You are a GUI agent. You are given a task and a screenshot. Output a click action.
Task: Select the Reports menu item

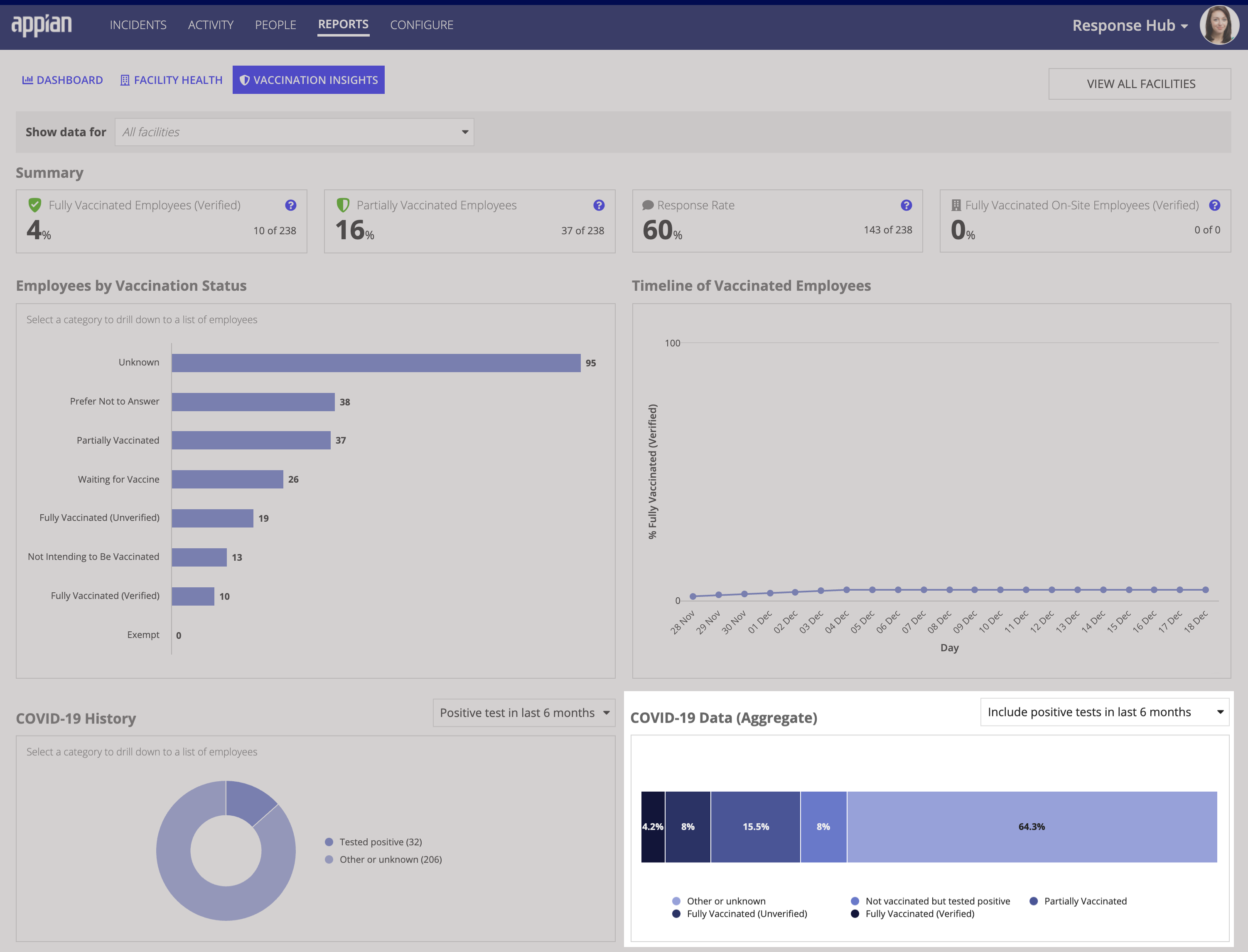pos(343,25)
